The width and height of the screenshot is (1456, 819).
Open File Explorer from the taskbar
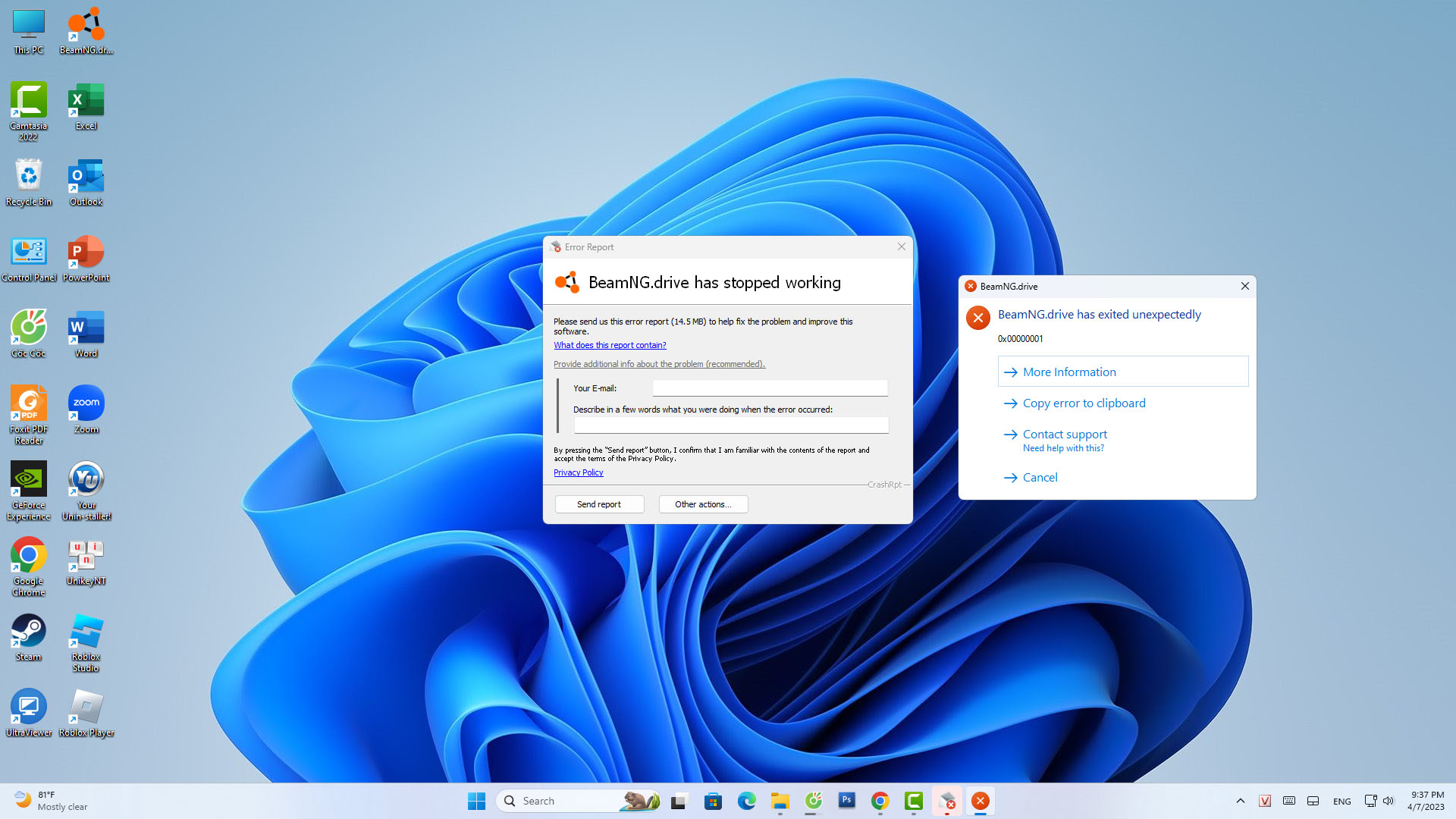(x=780, y=801)
